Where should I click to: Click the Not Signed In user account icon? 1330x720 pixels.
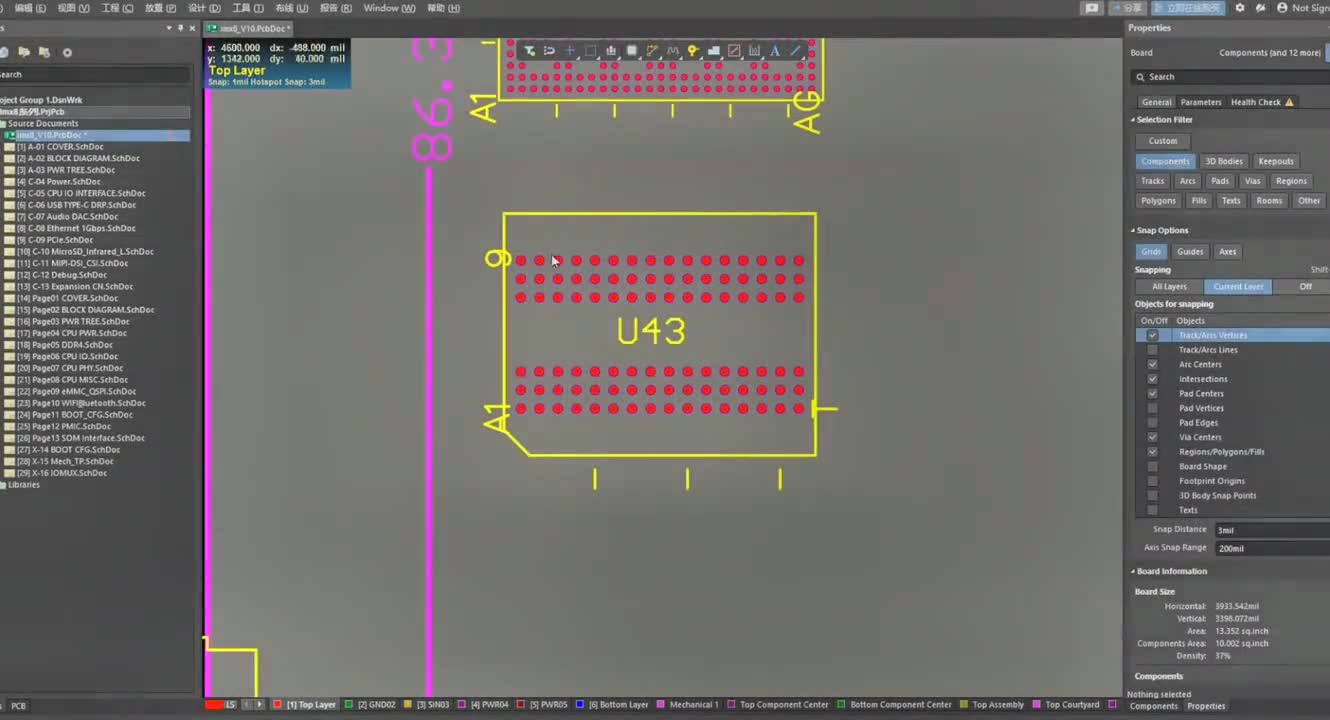1282,8
